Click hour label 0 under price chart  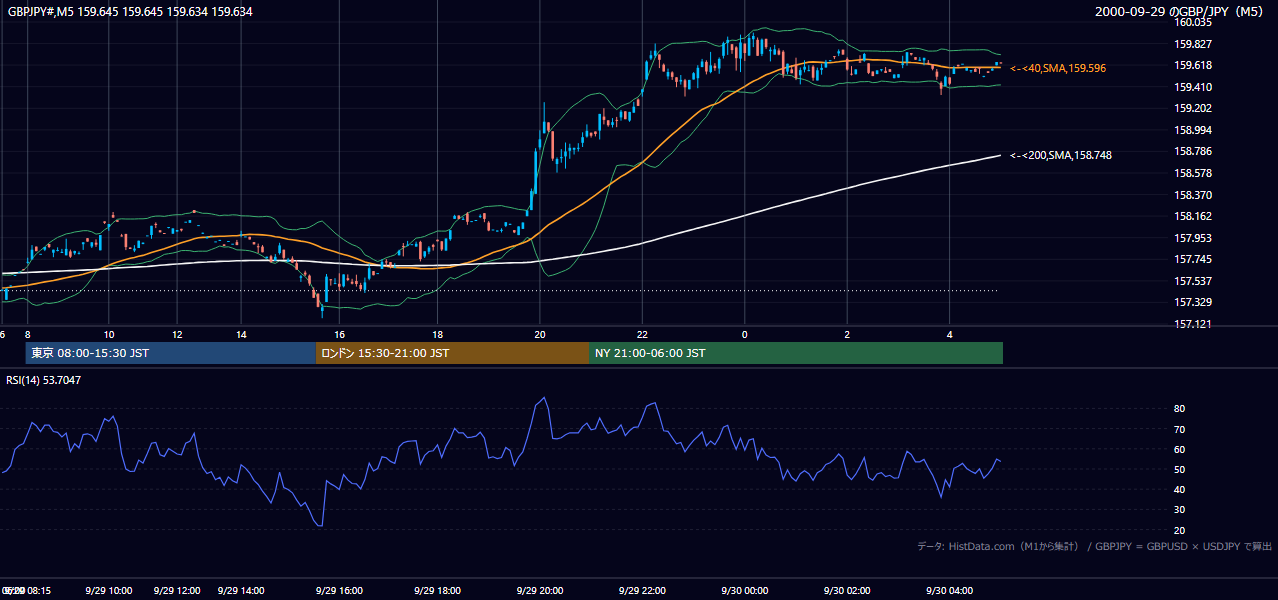[744, 335]
